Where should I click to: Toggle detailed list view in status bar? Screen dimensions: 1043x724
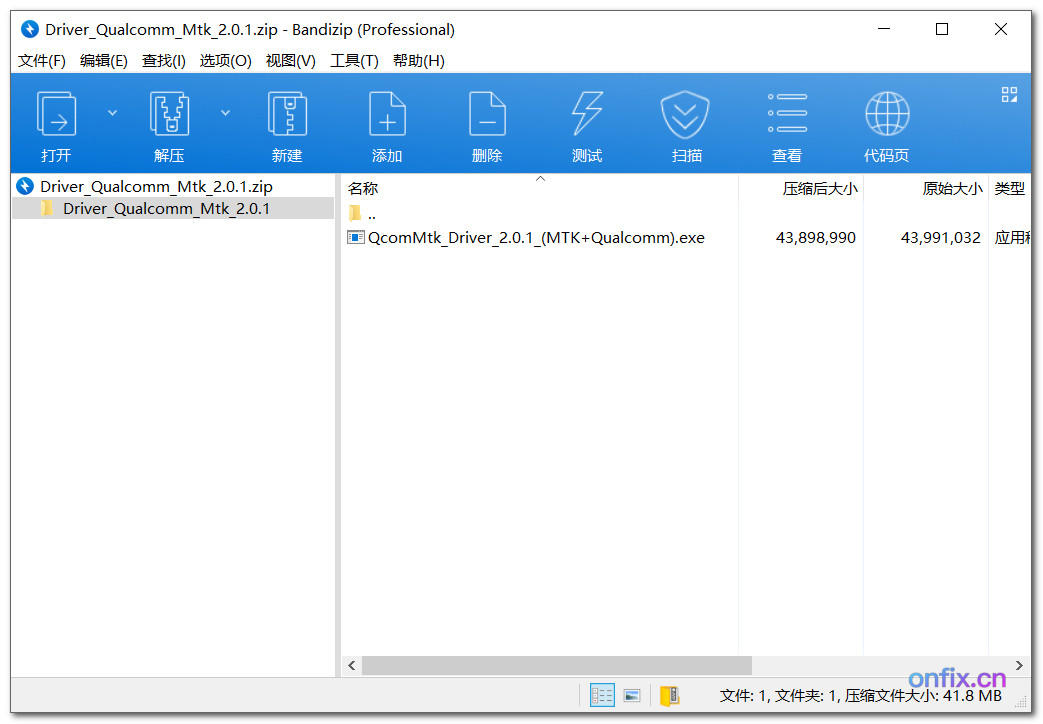click(x=601, y=695)
